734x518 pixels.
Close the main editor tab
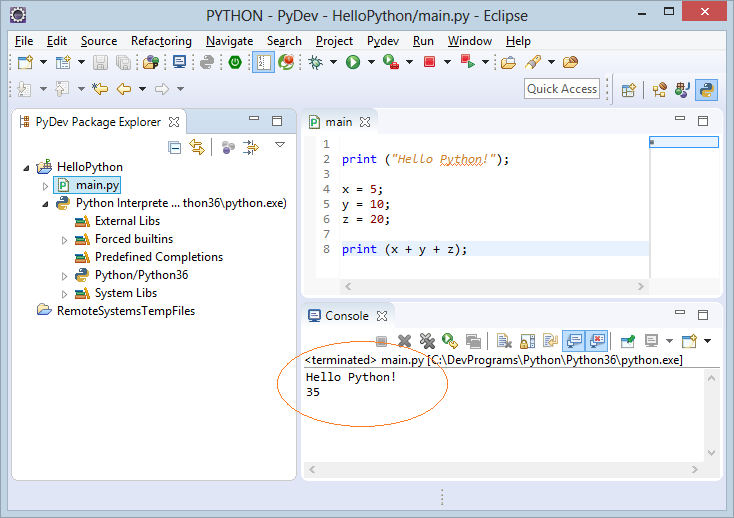pos(365,122)
